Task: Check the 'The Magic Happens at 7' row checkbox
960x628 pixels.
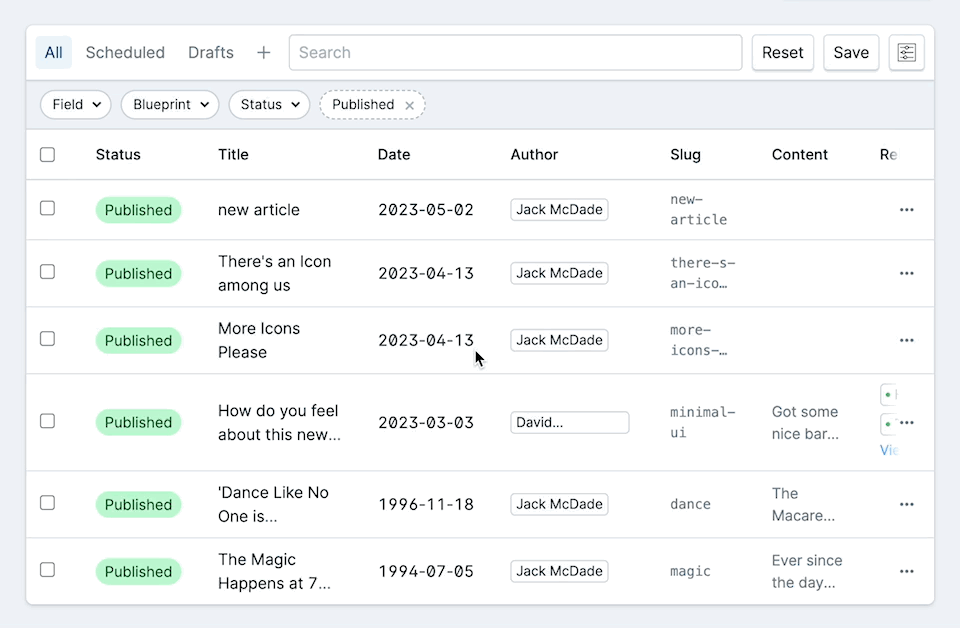Action: (x=47, y=569)
